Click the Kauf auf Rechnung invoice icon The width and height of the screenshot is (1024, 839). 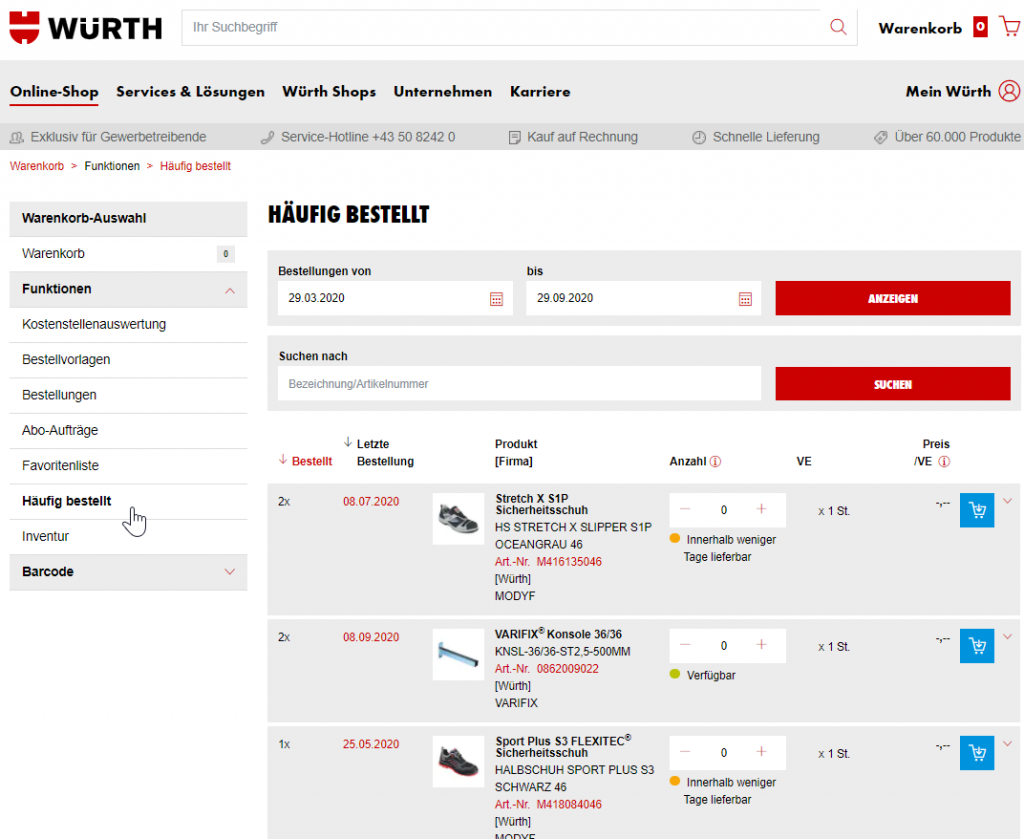(x=515, y=138)
